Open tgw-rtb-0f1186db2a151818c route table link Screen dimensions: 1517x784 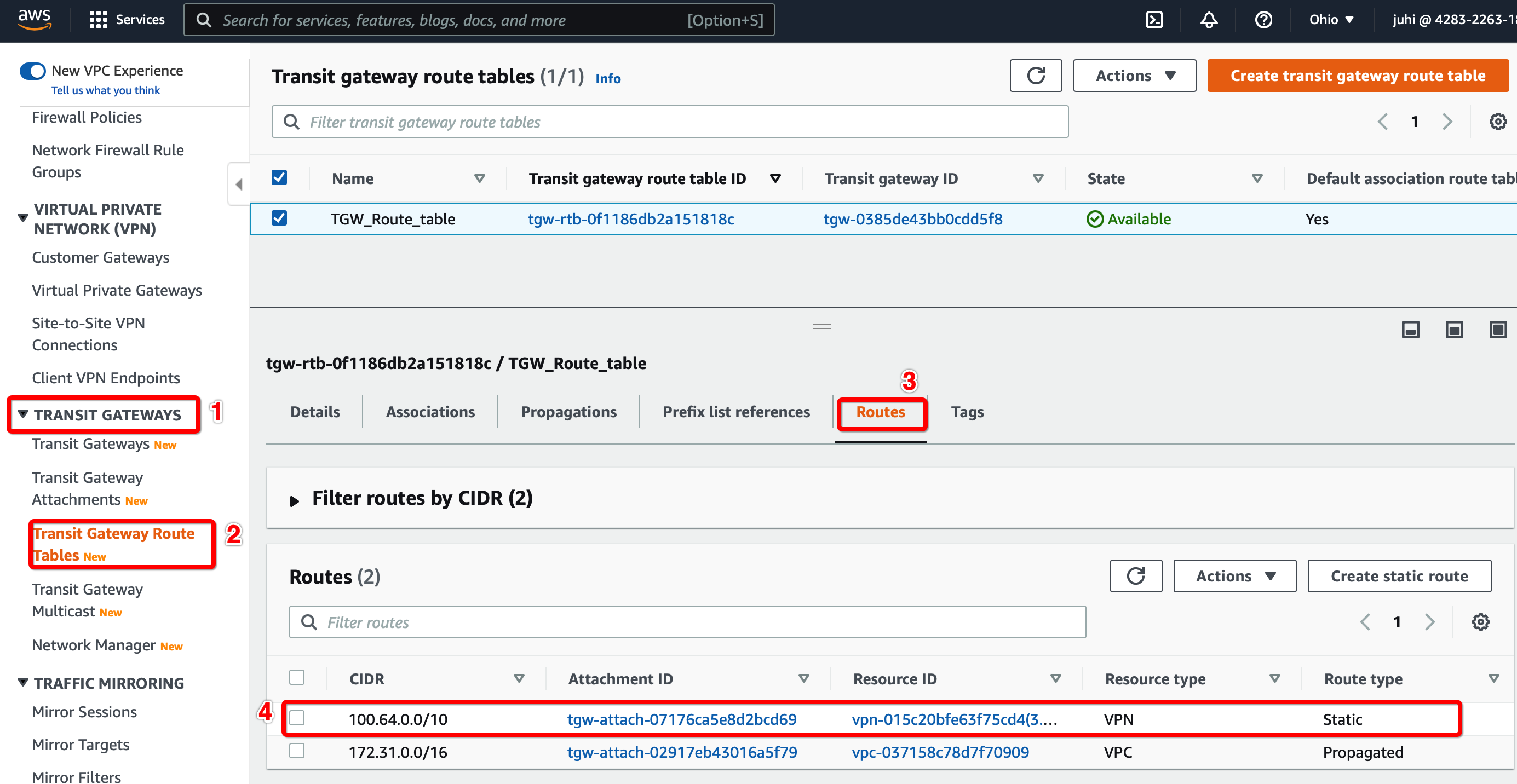(x=631, y=219)
